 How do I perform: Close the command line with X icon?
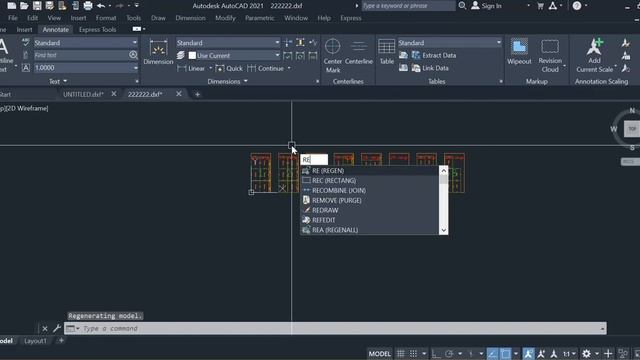coord(44,329)
